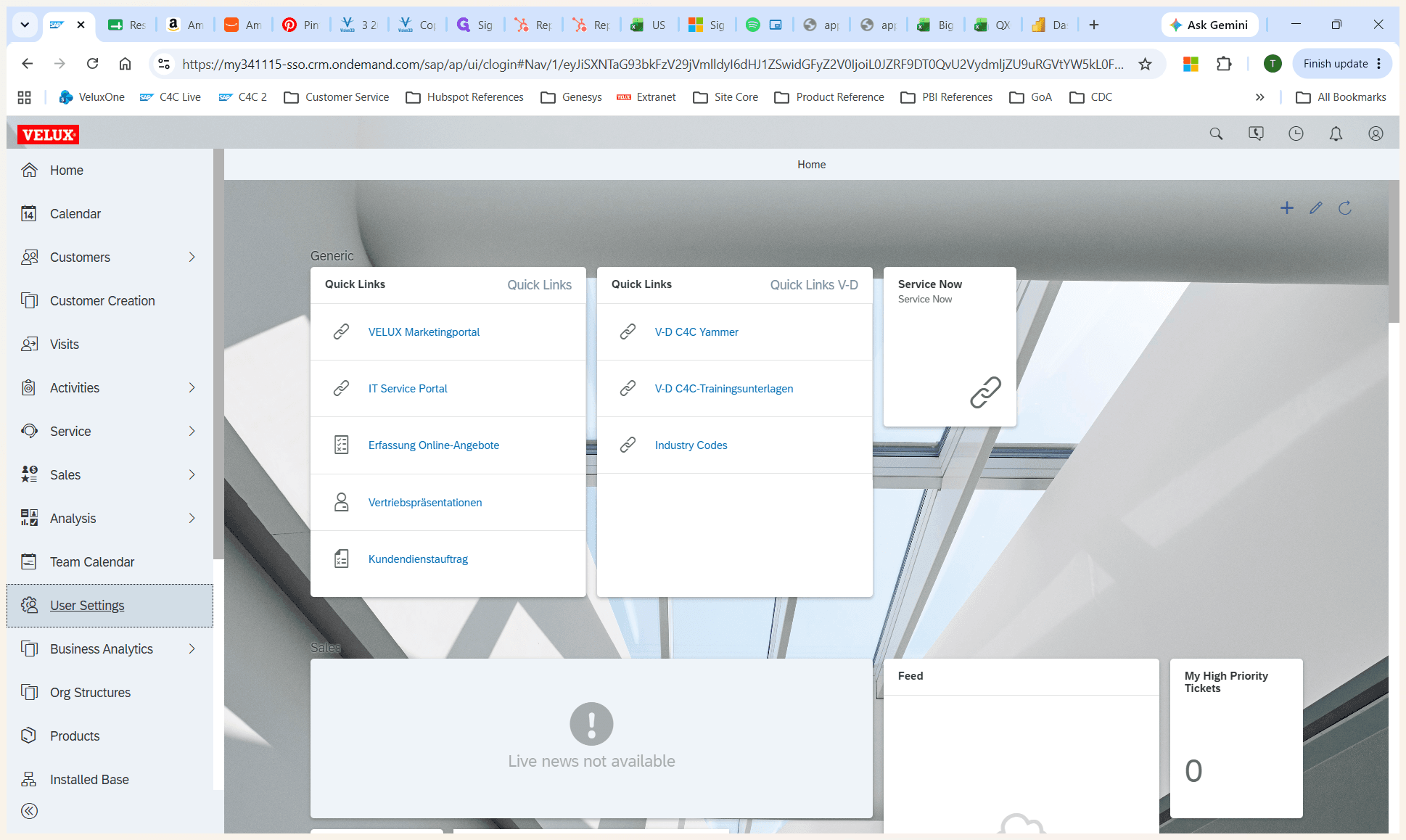This screenshot has height=840, width=1406.
Task: Click the Team Calendar icon in sidebar
Action: pyautogui.click(x=29, y=561)
